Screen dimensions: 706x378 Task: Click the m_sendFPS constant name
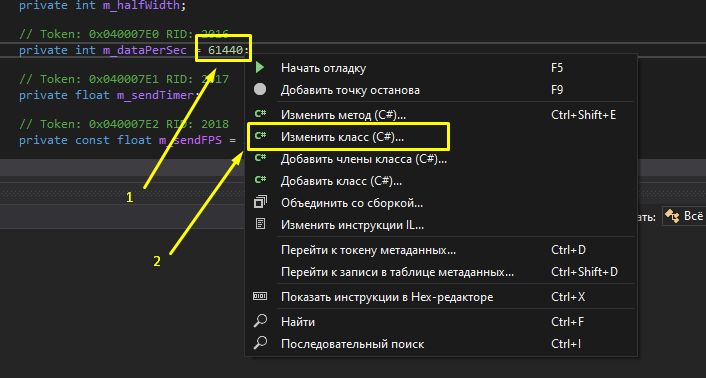coord(190,140)
